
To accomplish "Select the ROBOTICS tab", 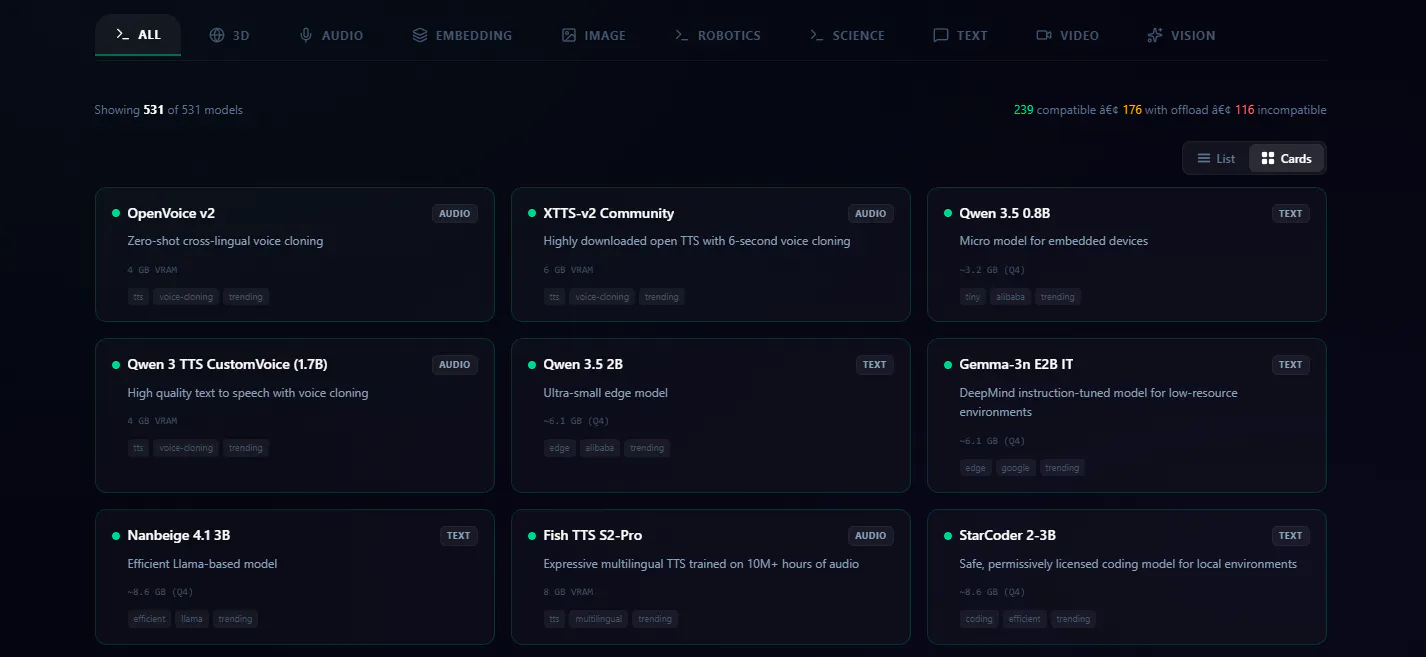I will point(717,35).
